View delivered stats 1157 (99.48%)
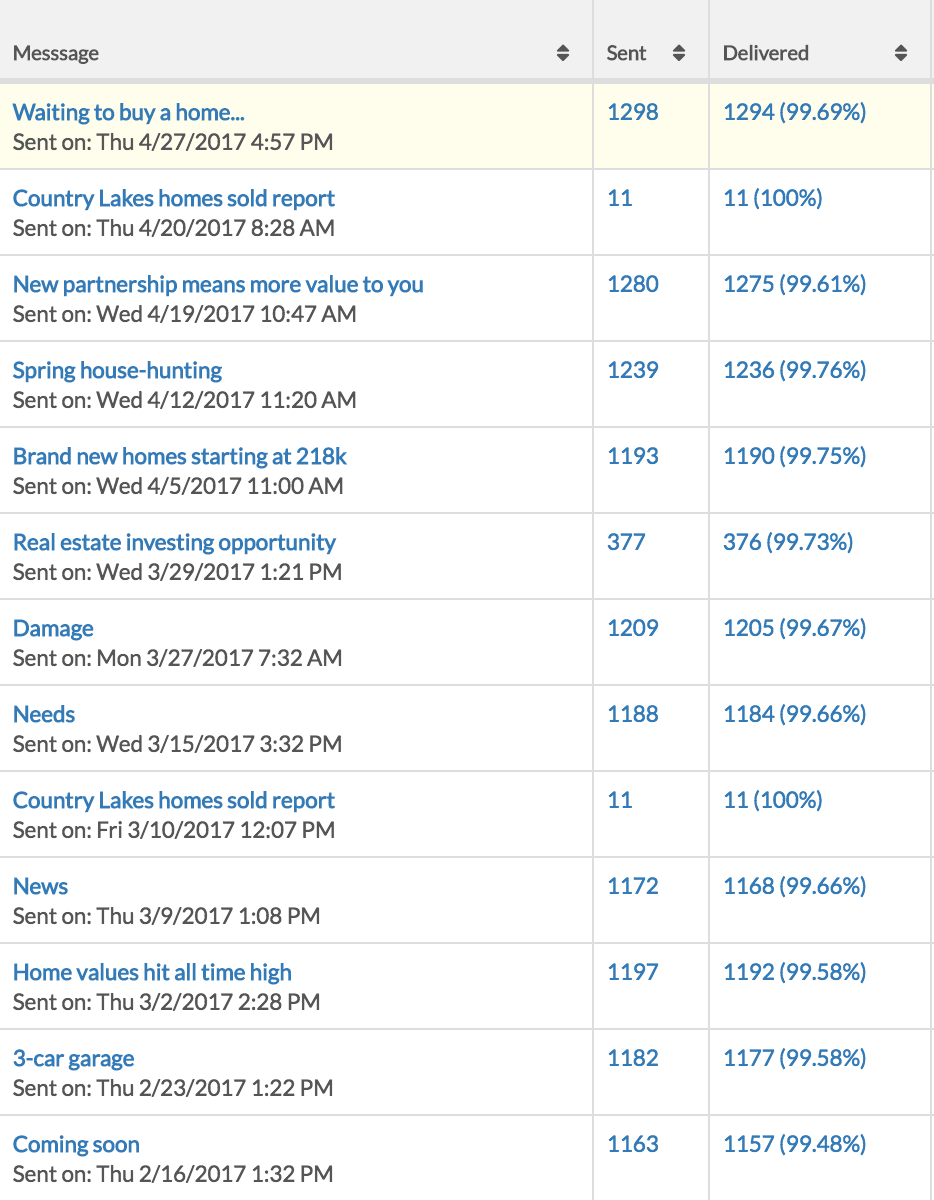The image size is (934, 1200). pos(795,1144)
